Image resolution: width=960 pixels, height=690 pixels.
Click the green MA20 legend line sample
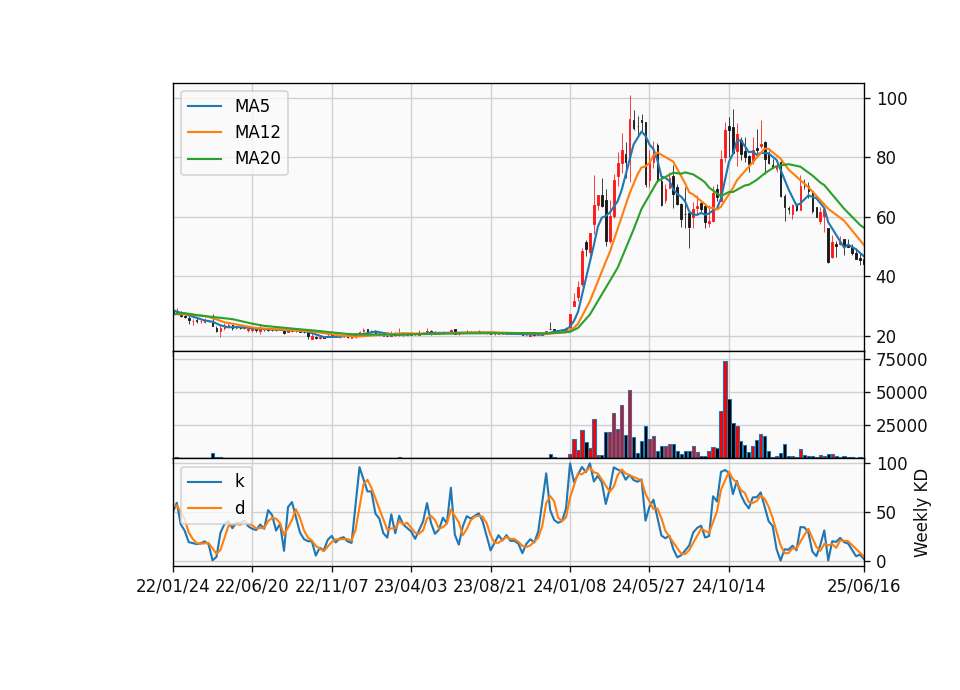click(x=204, y=158)
